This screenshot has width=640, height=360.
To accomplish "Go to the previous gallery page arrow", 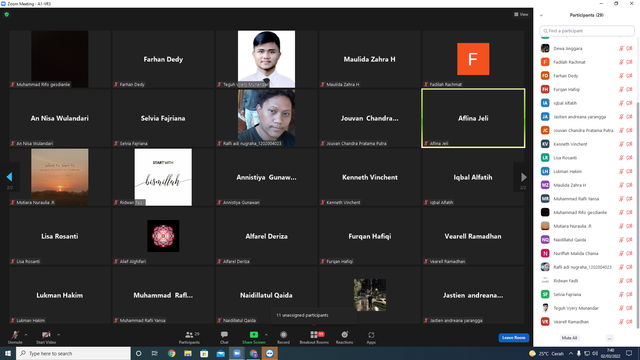I will coord(9,177).
